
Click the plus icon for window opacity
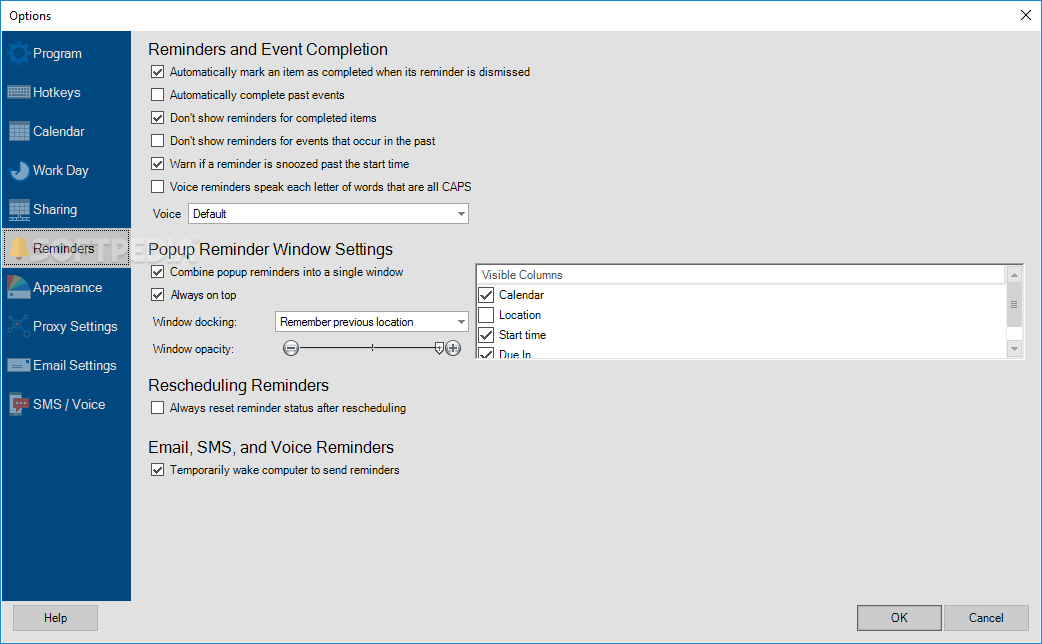click(x=453, y=348)
